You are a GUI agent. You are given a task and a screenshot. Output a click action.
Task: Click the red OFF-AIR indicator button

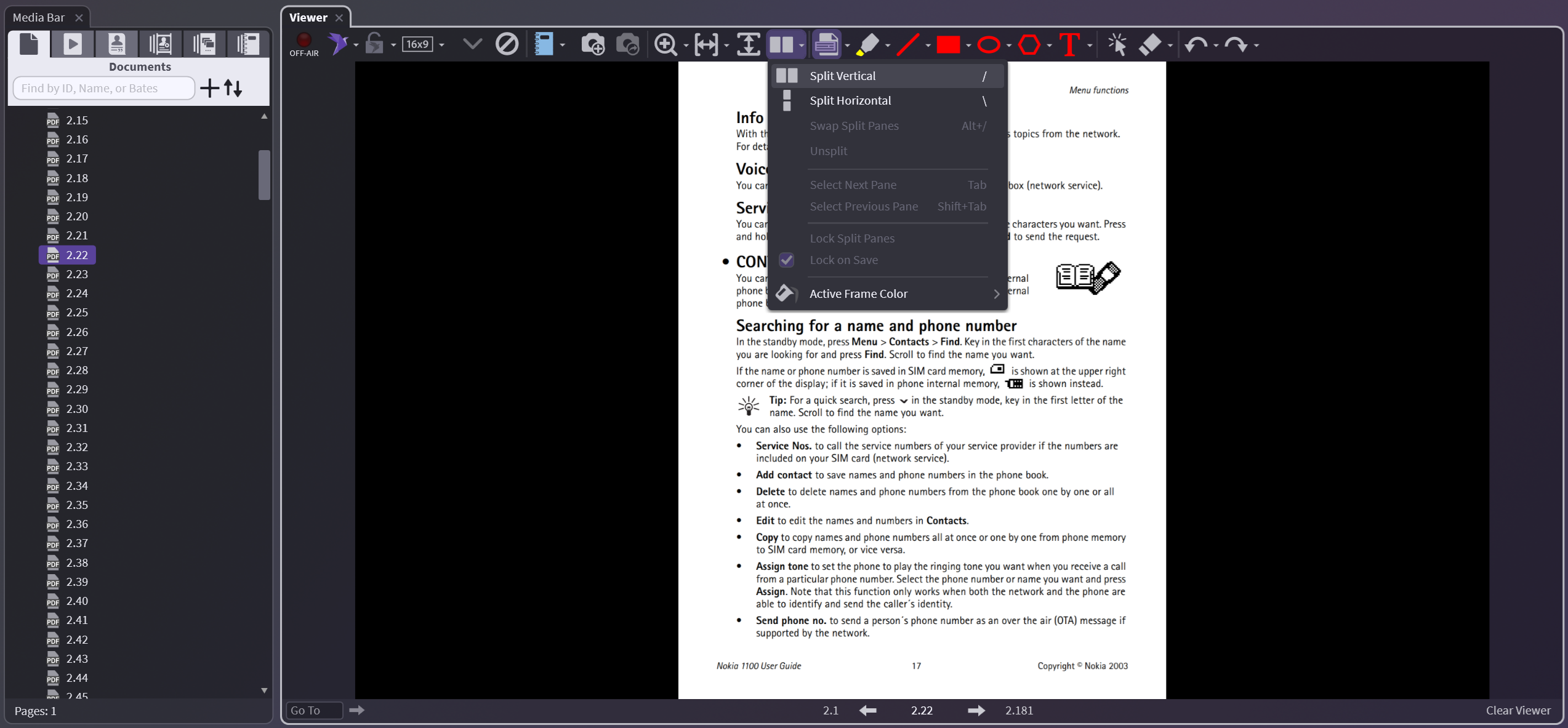tap(304, 41)
